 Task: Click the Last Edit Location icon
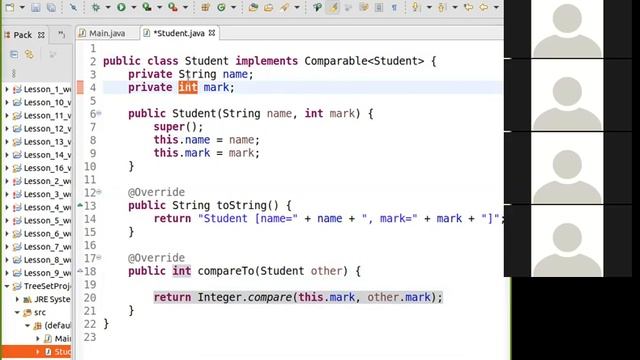coord(469,7)
